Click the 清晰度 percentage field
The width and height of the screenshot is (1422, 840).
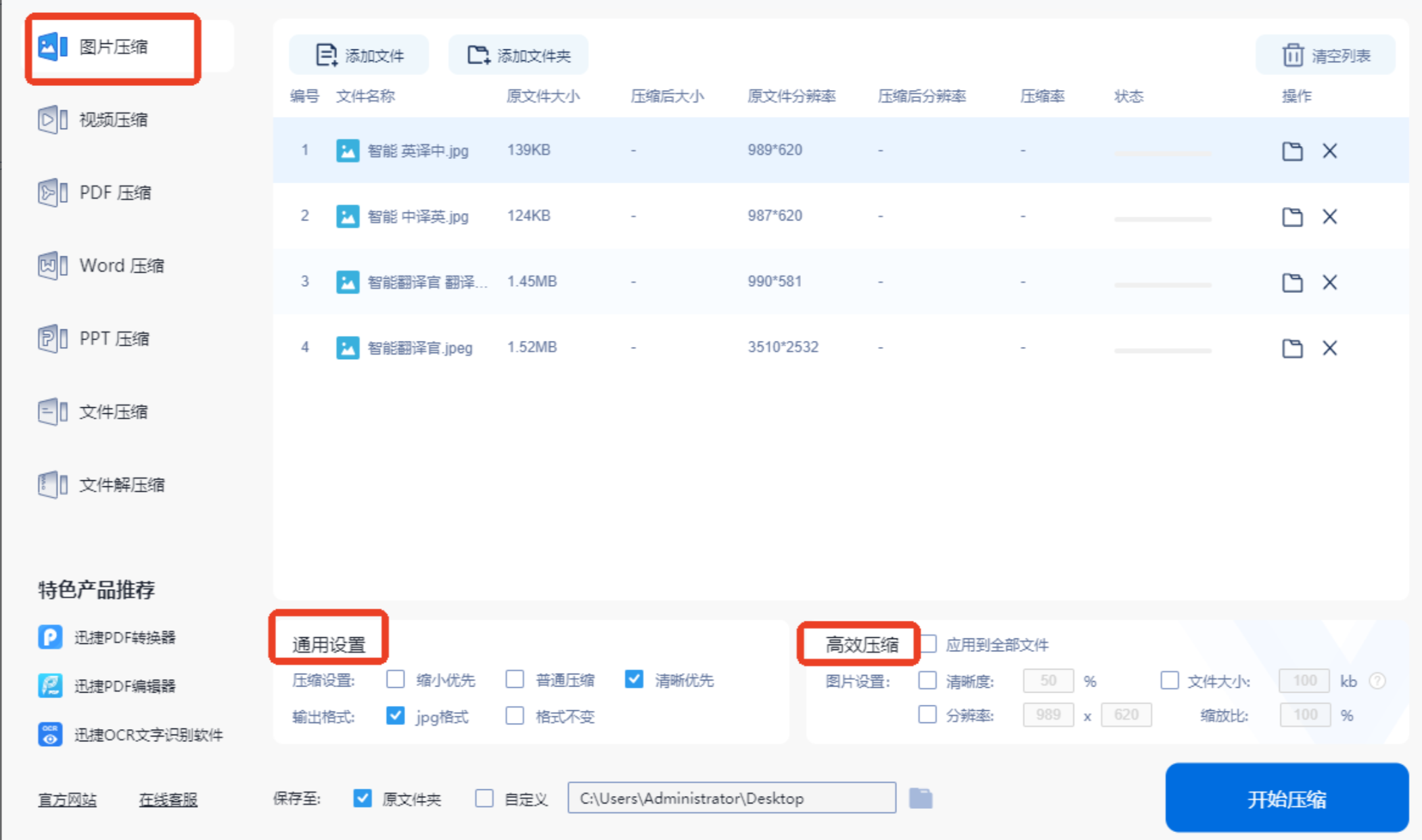1048,680
